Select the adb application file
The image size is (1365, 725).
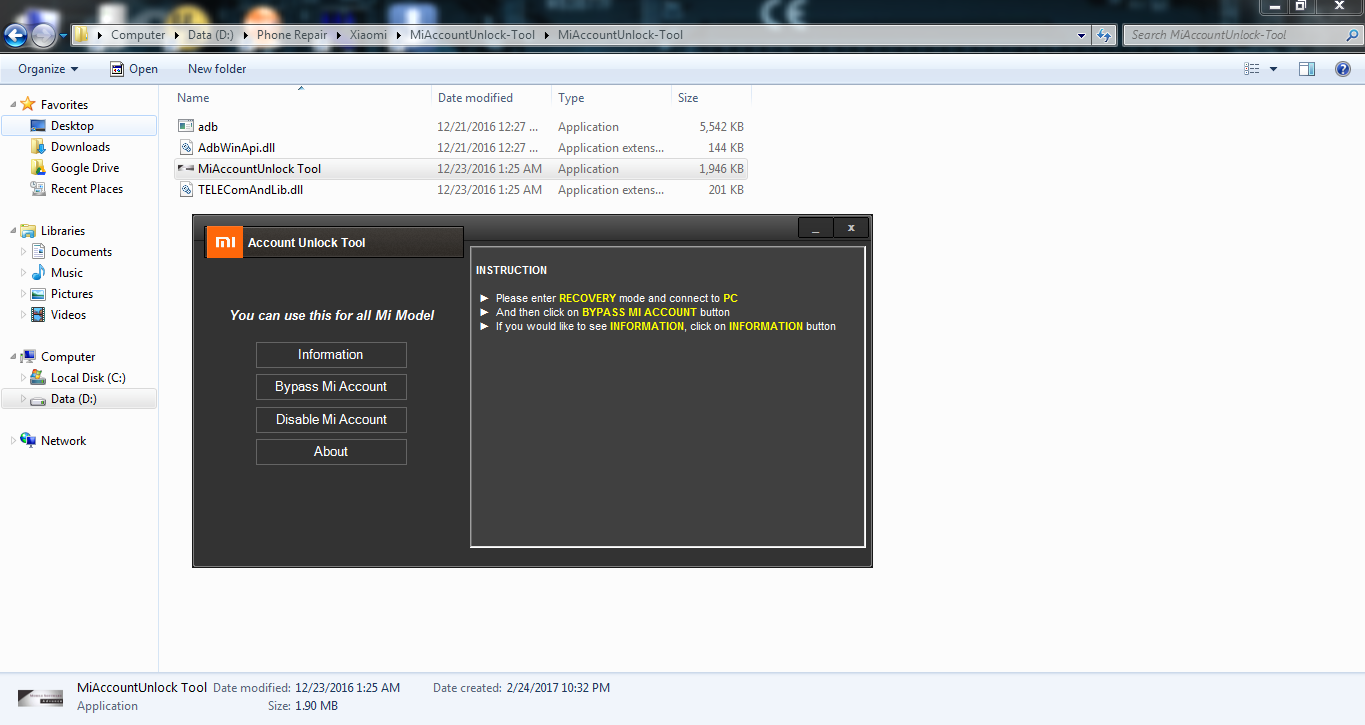(x=461, y=127)
